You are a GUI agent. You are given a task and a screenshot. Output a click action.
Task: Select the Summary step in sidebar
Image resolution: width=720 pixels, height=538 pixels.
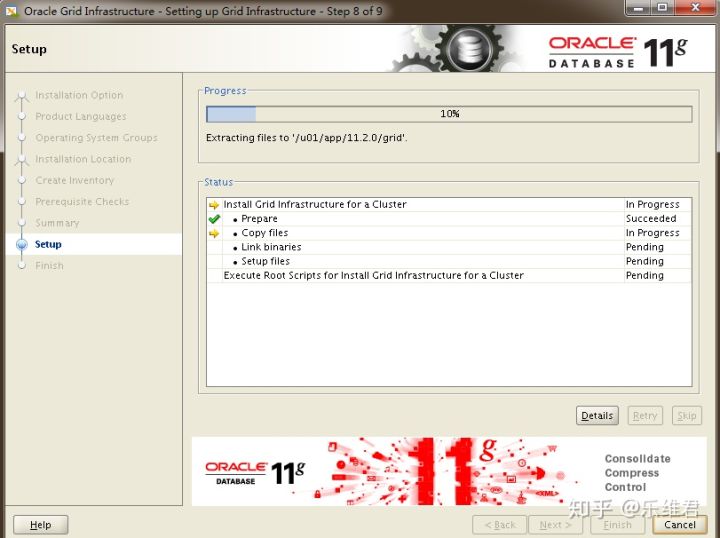57,223
